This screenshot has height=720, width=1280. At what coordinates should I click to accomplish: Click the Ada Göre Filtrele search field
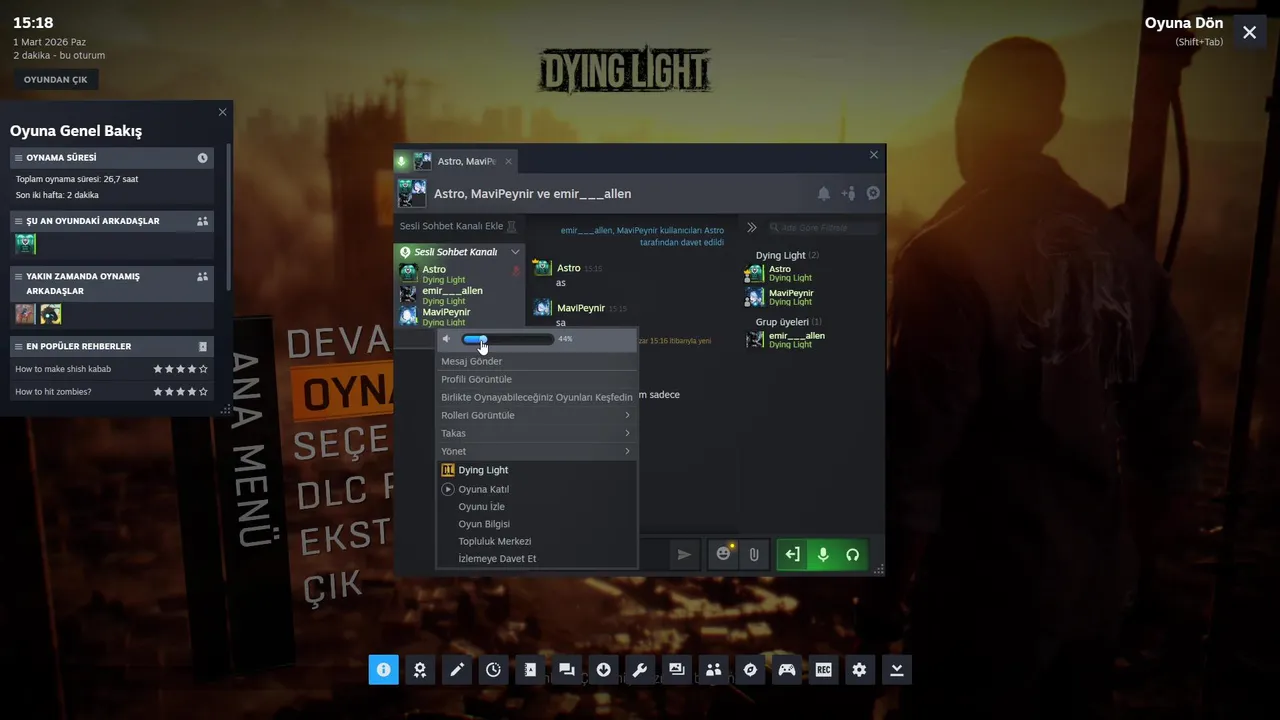tap(824, 228)
